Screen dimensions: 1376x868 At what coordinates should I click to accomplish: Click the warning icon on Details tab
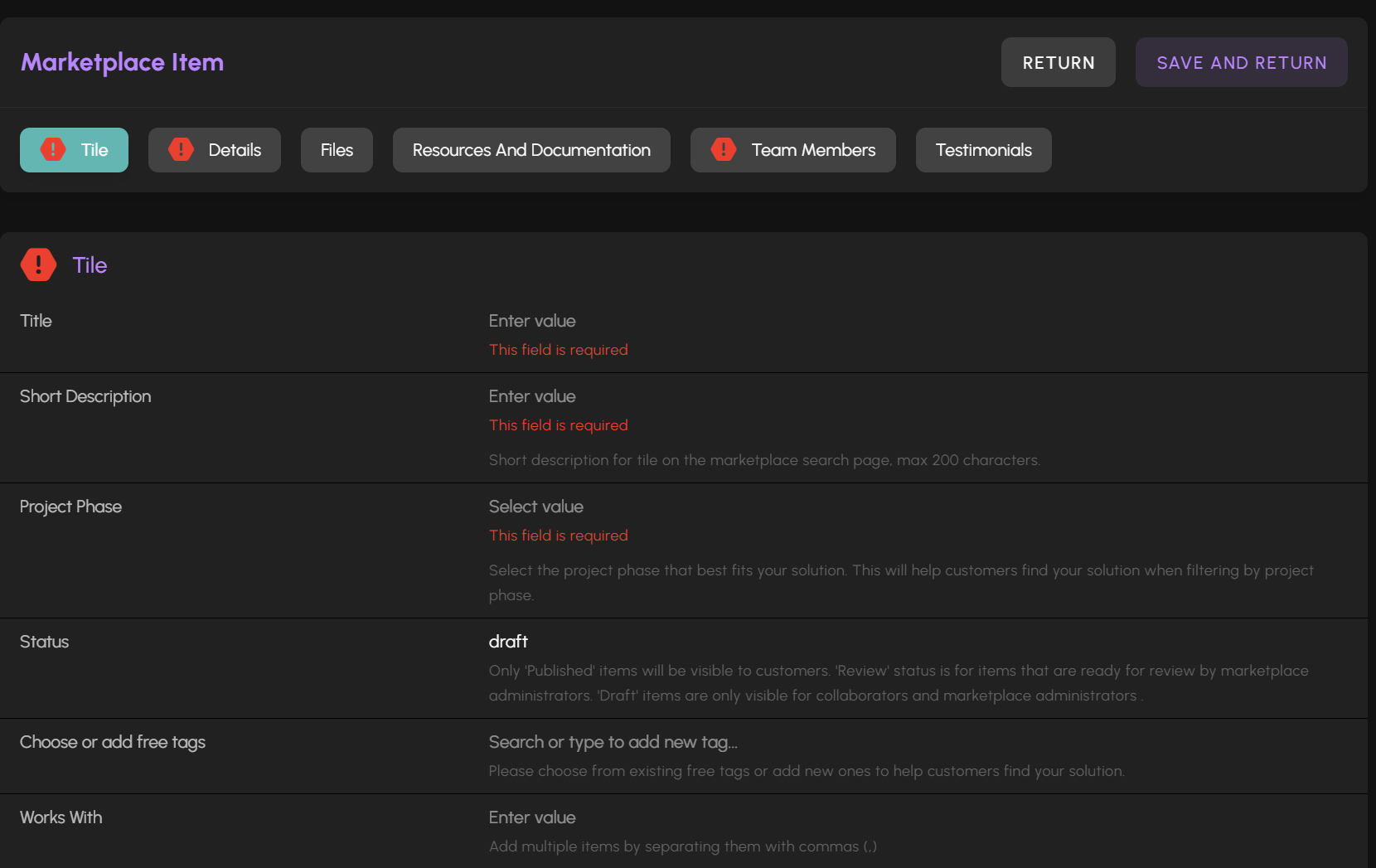click(181, 149)
